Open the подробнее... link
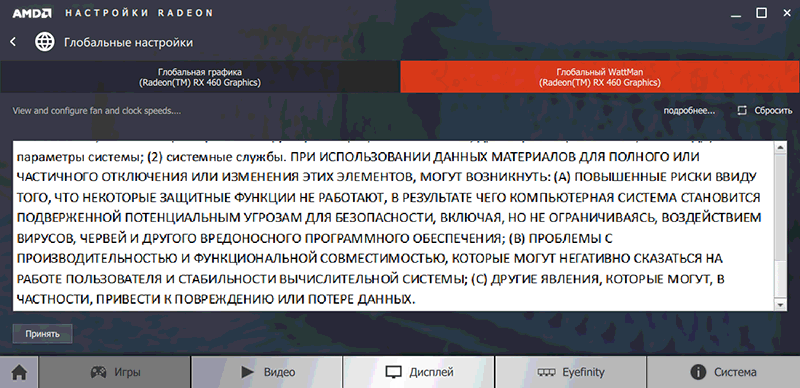Screen dimensions: 800x388 (x=689, y=110)
